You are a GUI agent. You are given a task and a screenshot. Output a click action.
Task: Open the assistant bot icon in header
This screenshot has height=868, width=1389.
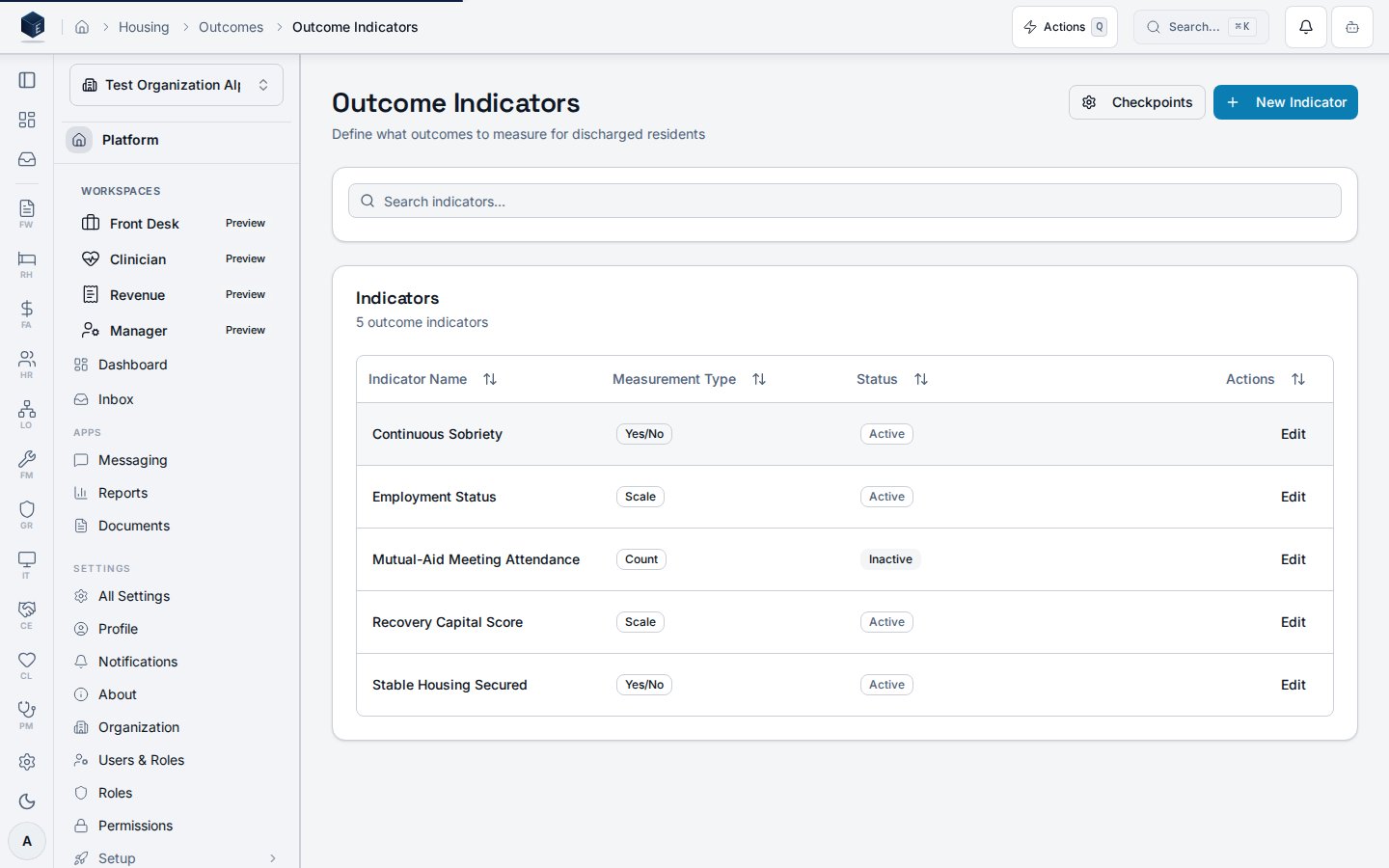point(1352,27)
